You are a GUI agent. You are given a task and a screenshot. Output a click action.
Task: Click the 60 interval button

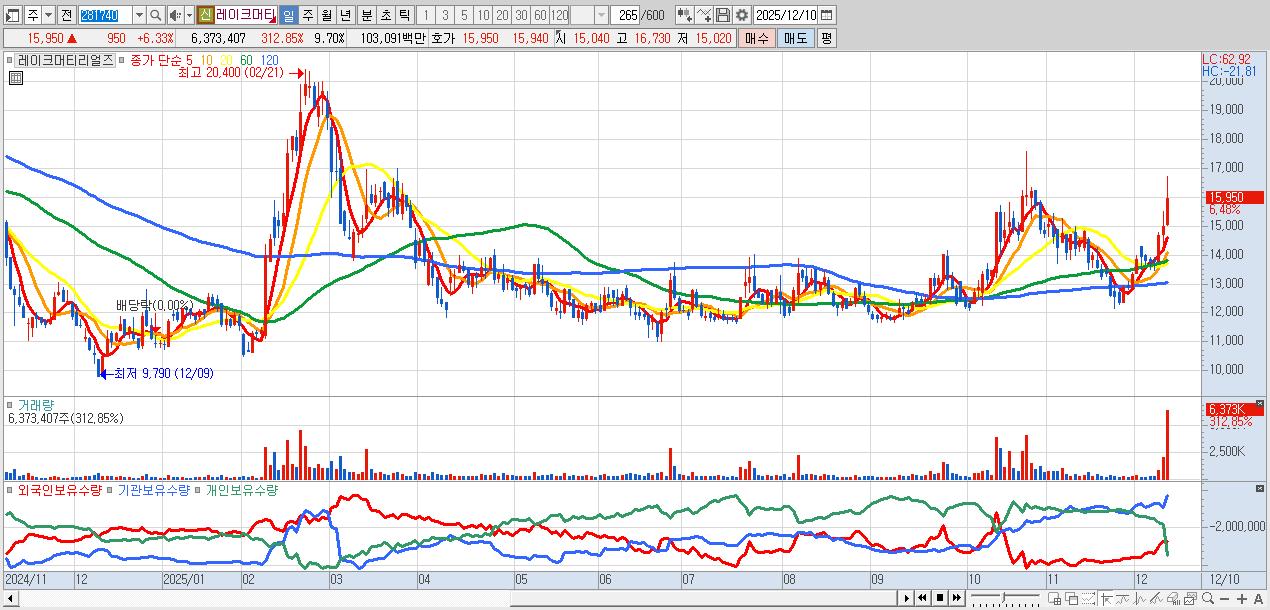(x=540, y=16)
